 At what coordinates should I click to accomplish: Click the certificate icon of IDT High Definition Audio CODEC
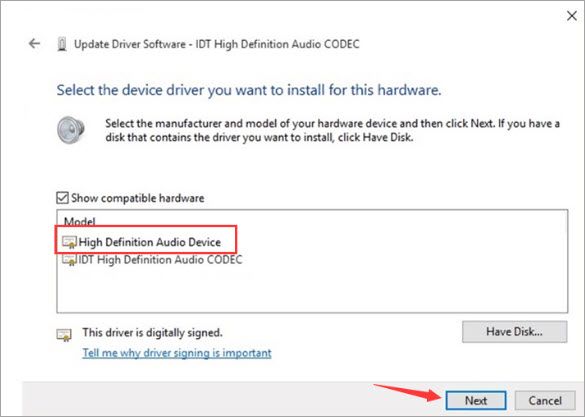point(69,259)
